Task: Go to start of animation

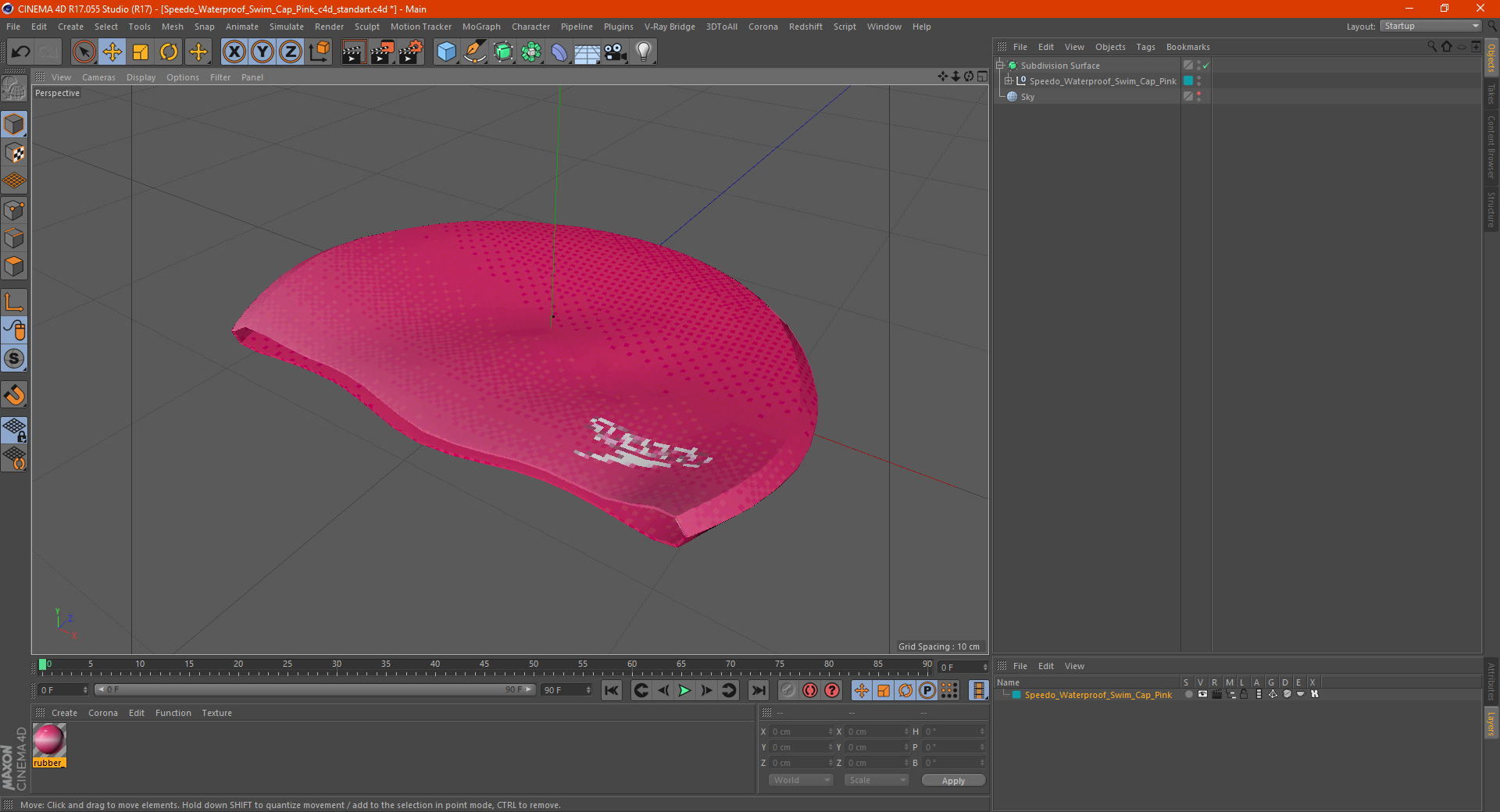Action: (611, 690)
